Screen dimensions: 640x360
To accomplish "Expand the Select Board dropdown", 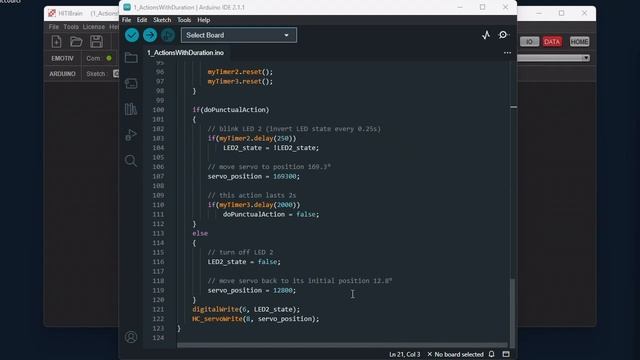I will pos(239,35).
